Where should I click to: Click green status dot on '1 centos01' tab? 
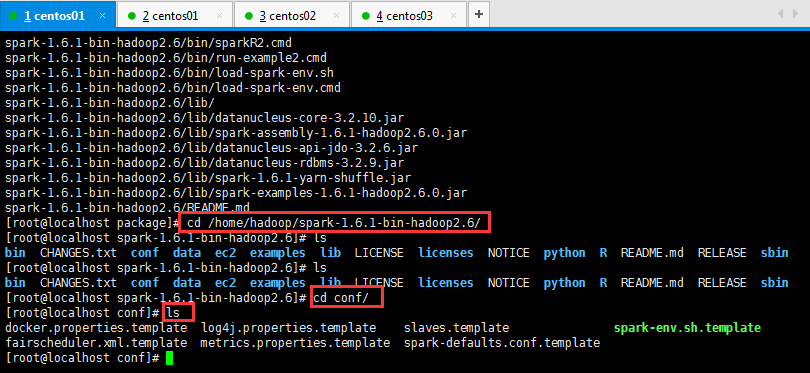click(x=13, y=16)
